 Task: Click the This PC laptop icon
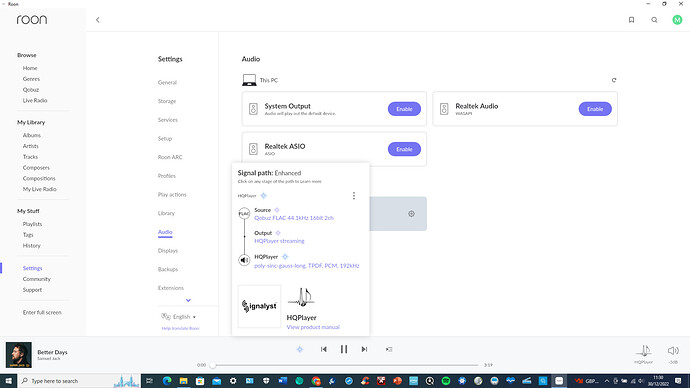point(249,80)
